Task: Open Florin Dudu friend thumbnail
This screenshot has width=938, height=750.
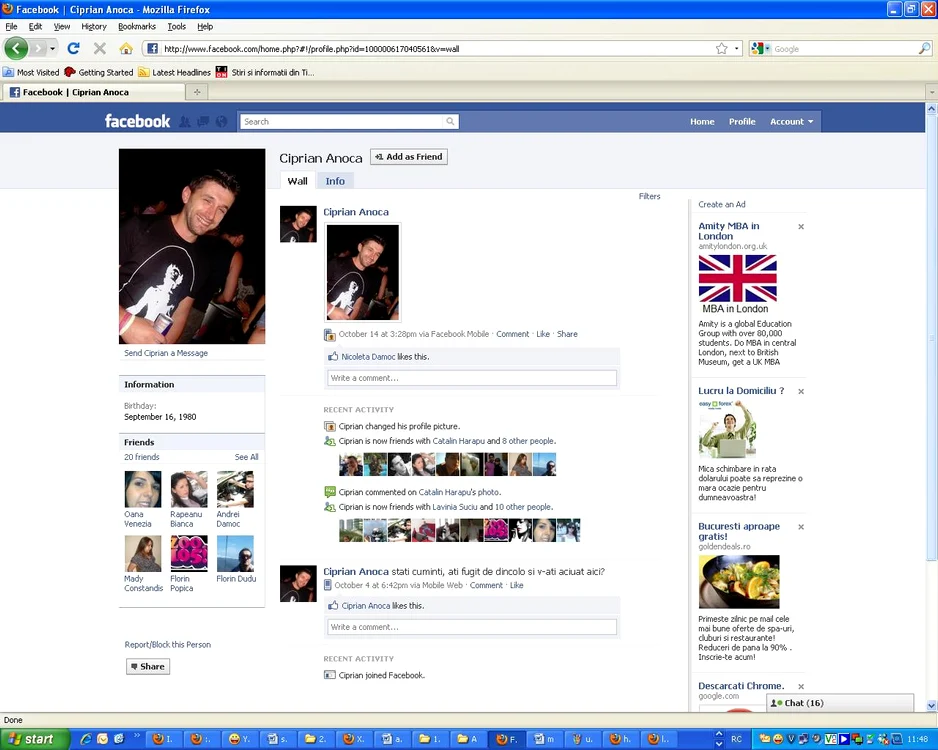Action: pyautogui.click(x=235, y=554)
